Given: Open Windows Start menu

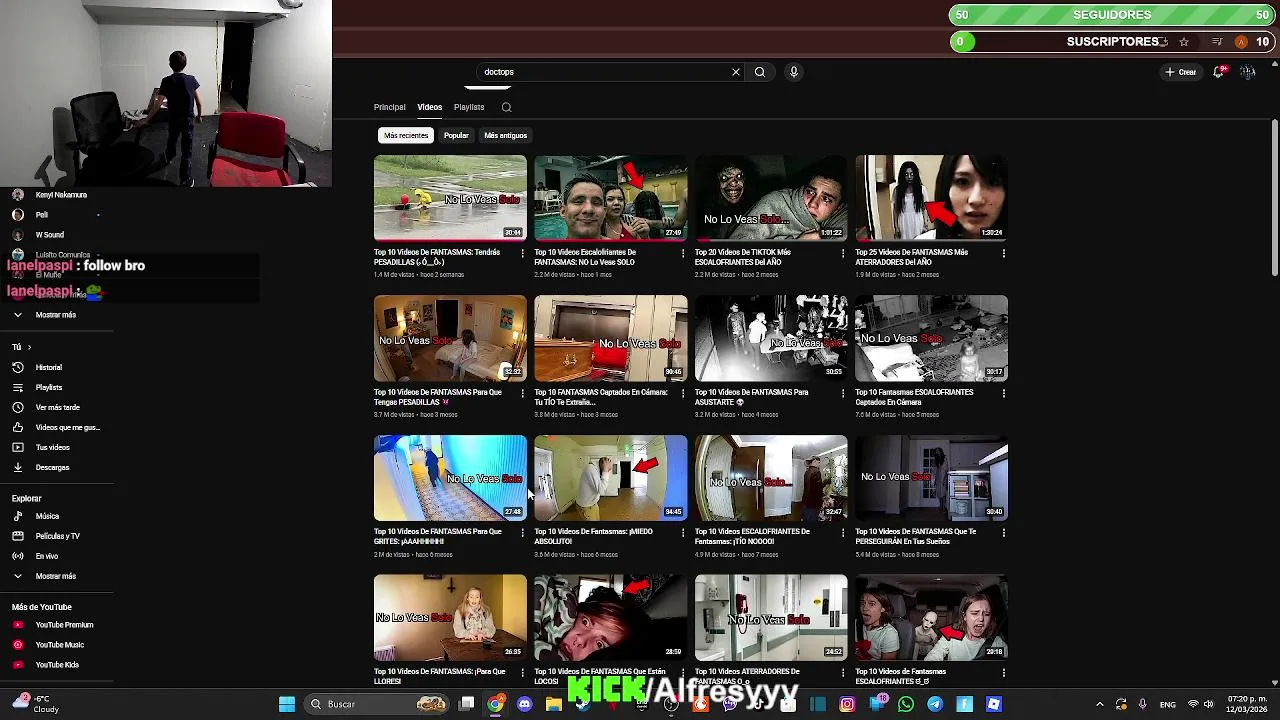Looking at the screenshot, I should pyautogui.click(x=287, y=704).
